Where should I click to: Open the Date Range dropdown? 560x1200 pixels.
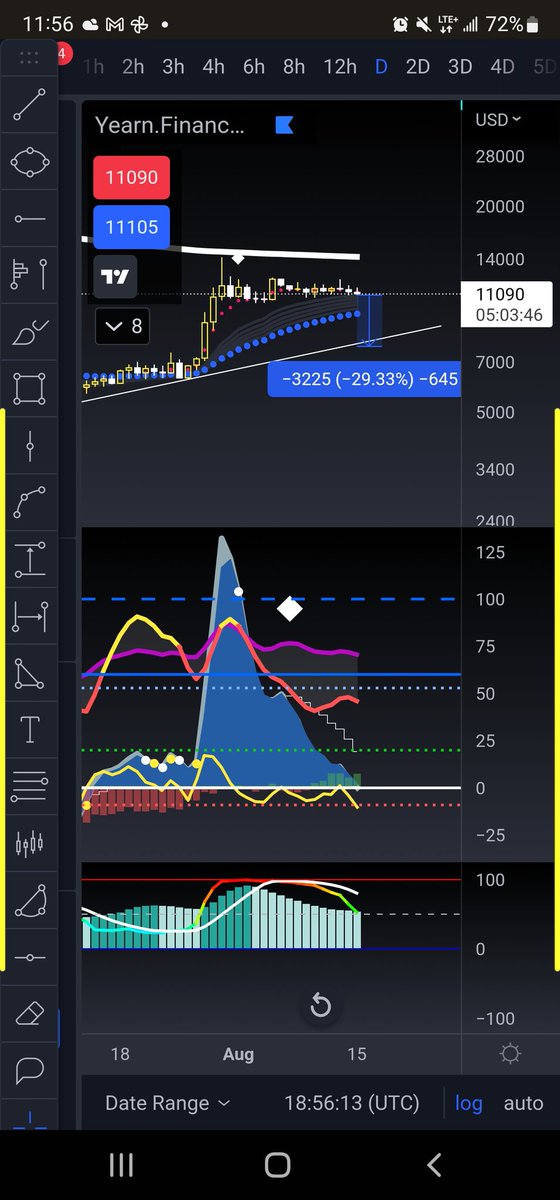click(x=168, y=1103)
